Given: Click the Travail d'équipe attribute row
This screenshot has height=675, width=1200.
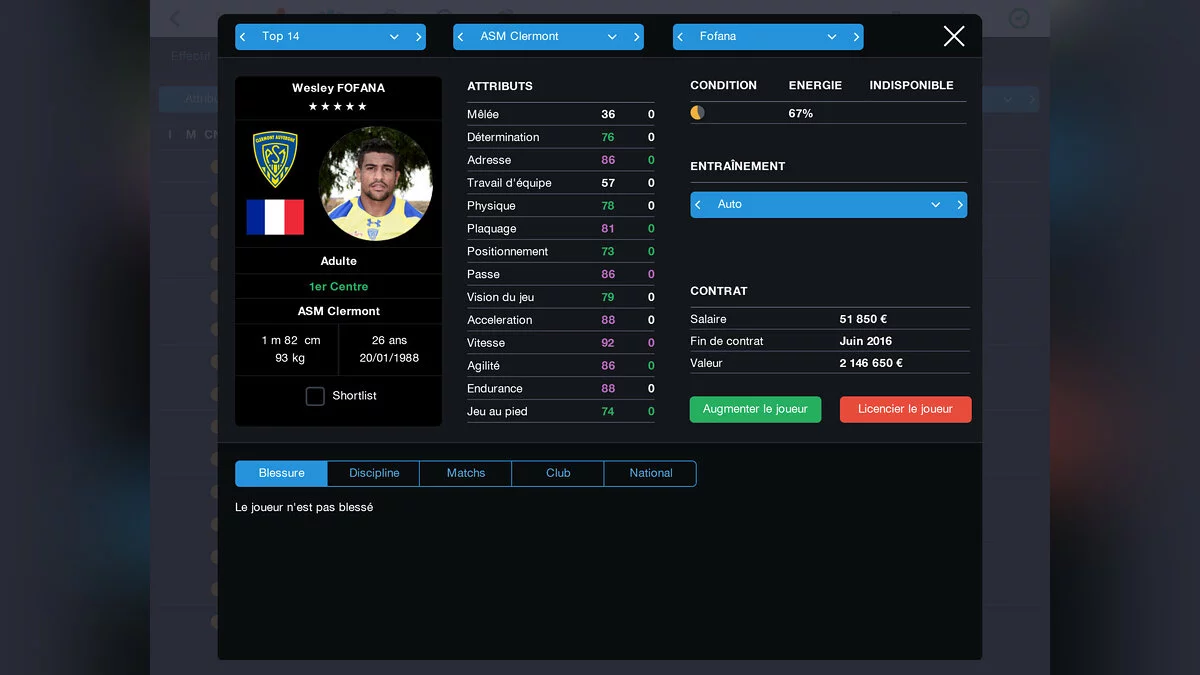Looking at the screenshot, I should (561, 183).
